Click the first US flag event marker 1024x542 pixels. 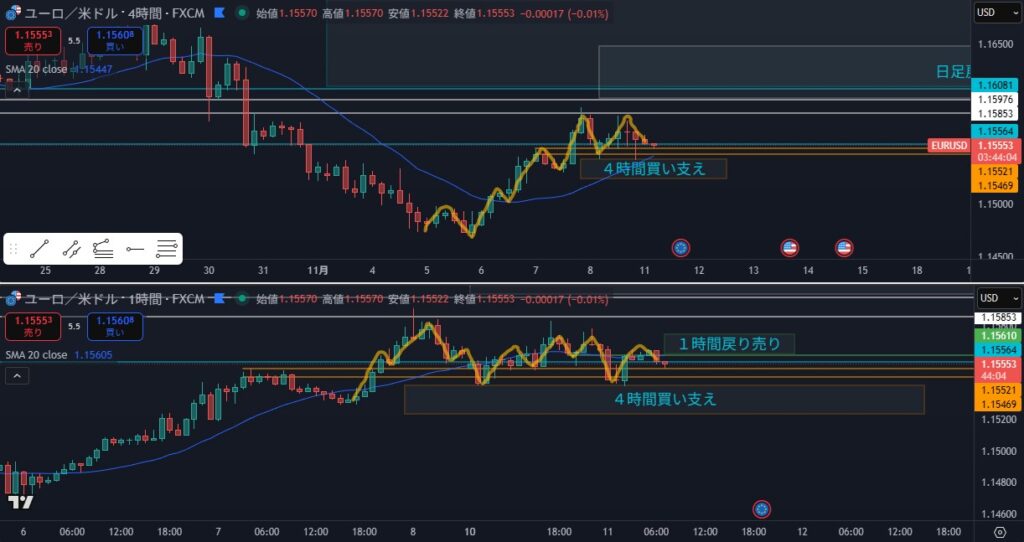(790, 247)
